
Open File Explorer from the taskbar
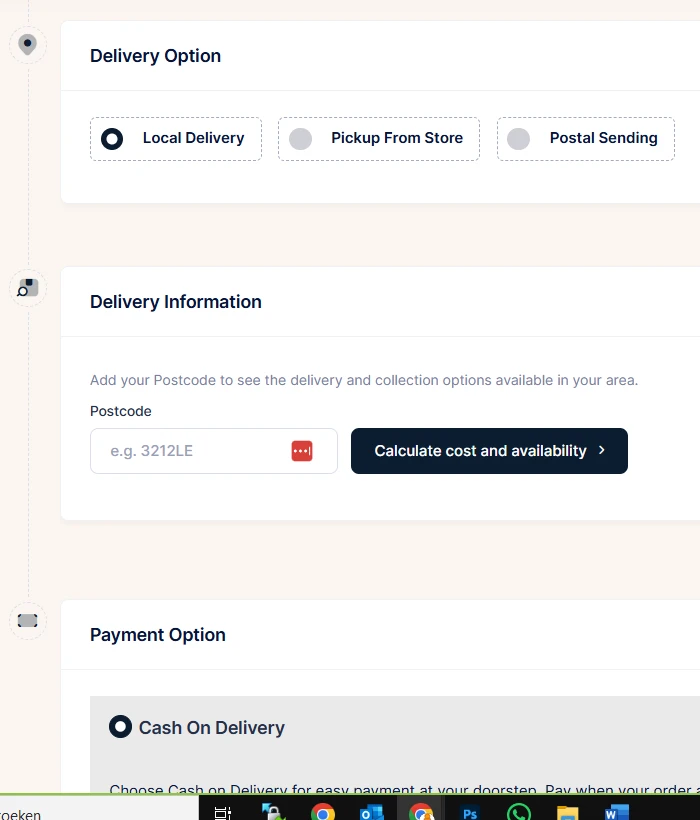[568, 813]
